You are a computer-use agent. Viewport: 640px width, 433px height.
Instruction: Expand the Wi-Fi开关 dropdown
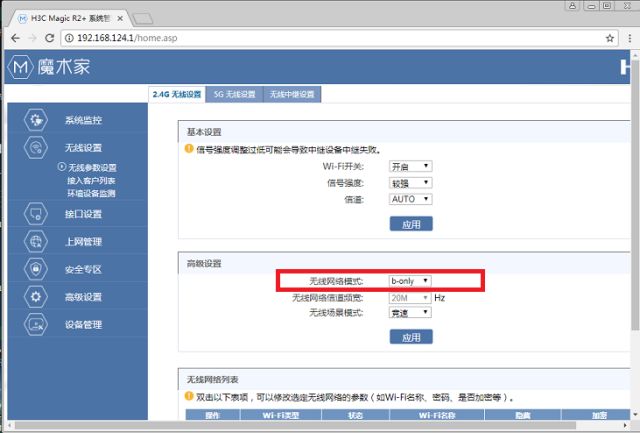(411, 166)
